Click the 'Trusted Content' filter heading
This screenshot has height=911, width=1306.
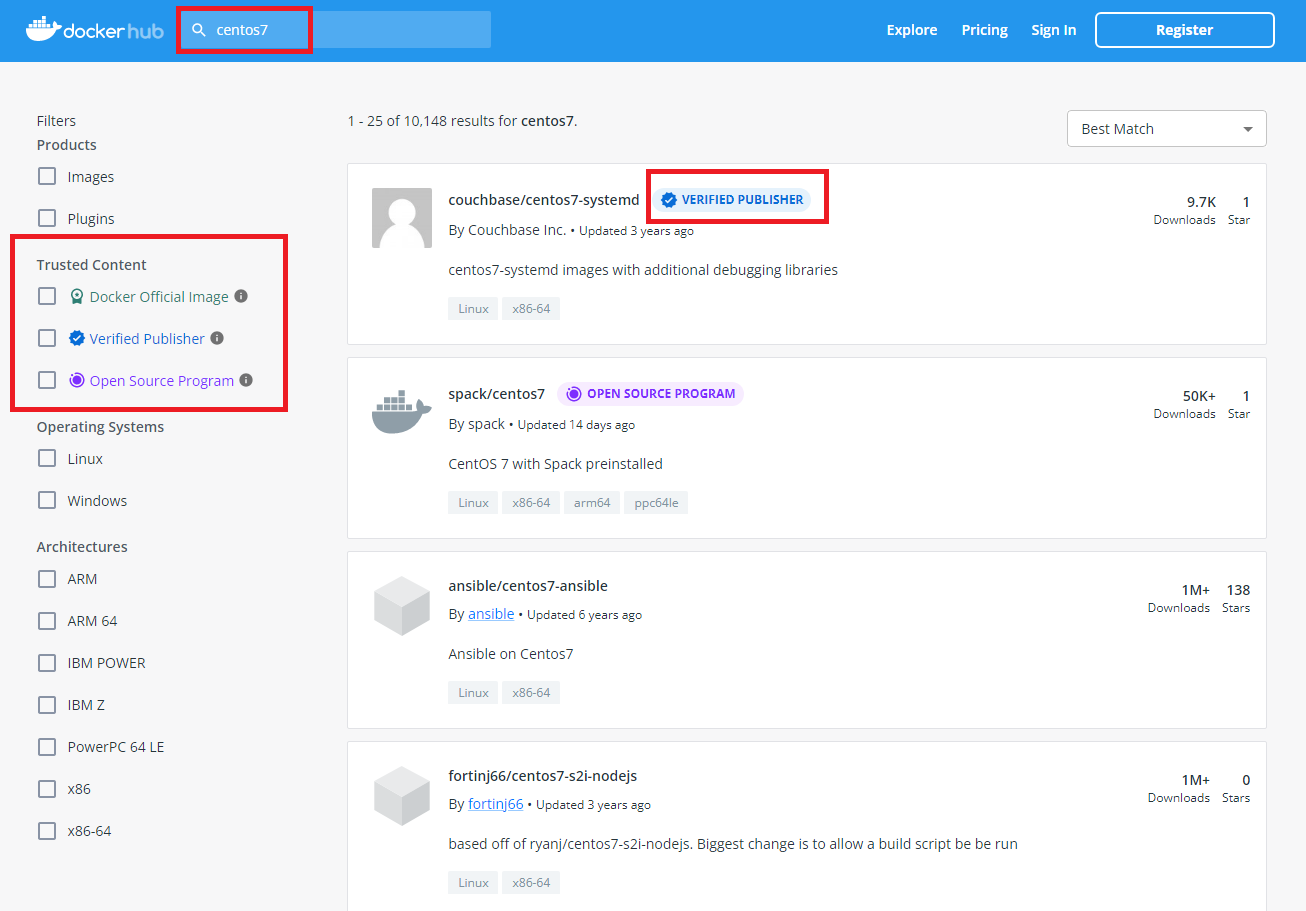click(x=92, y=265)
